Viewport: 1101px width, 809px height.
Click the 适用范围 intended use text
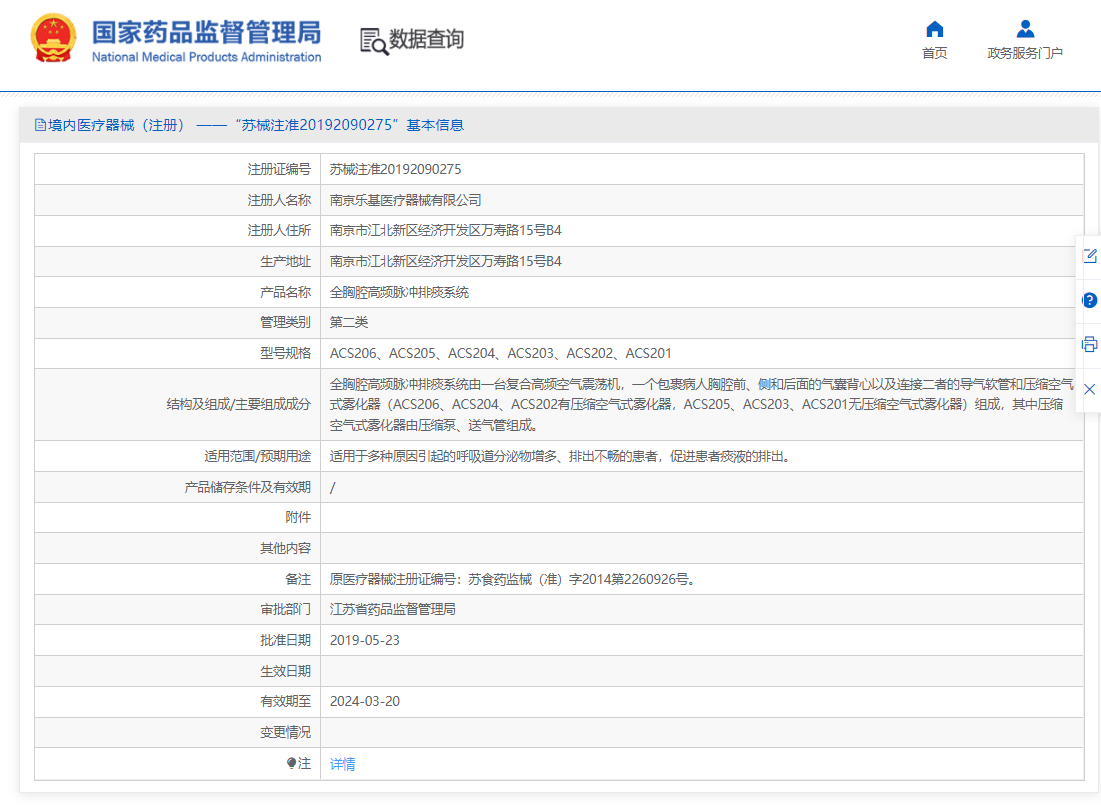click(562, 456)
